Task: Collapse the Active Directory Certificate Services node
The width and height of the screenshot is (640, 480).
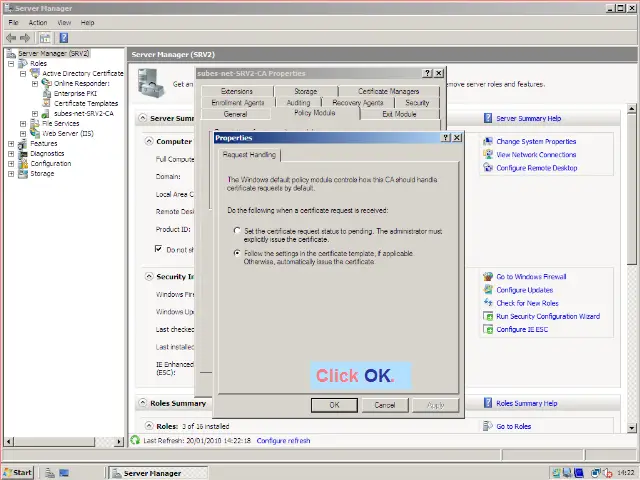Action: 23,74
